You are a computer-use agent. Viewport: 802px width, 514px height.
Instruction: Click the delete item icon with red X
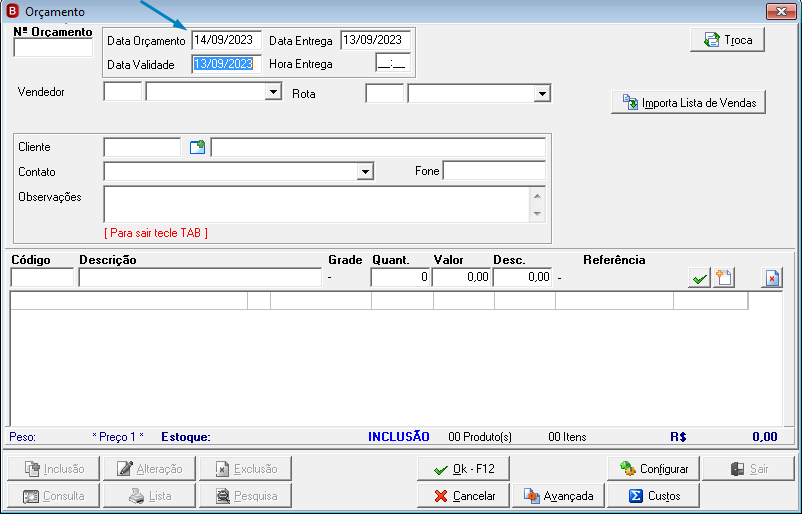(771, 278)
